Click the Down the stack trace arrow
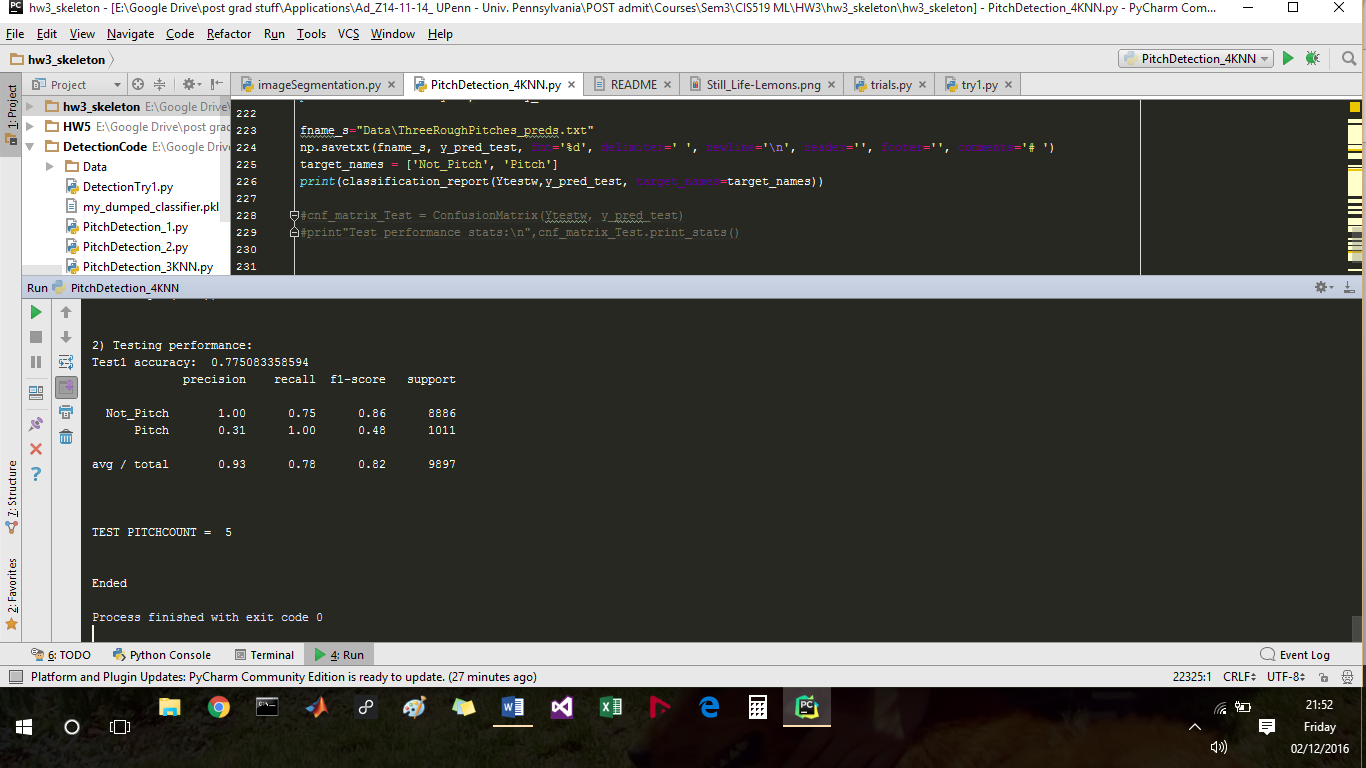This screenshot has height=768, width=1366. [x=66, y=337]
